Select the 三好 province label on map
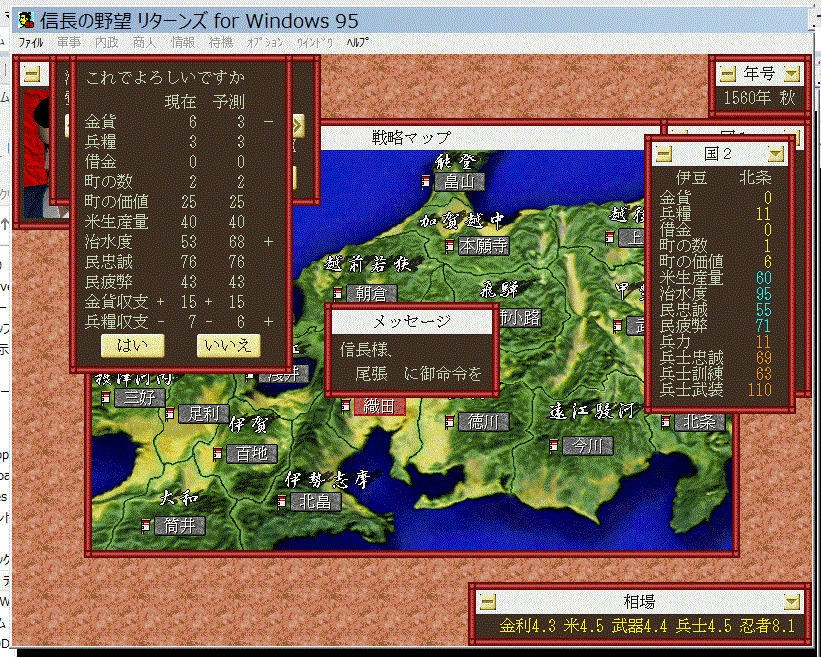Screen dimensions: 821x657 coord(140,398)
